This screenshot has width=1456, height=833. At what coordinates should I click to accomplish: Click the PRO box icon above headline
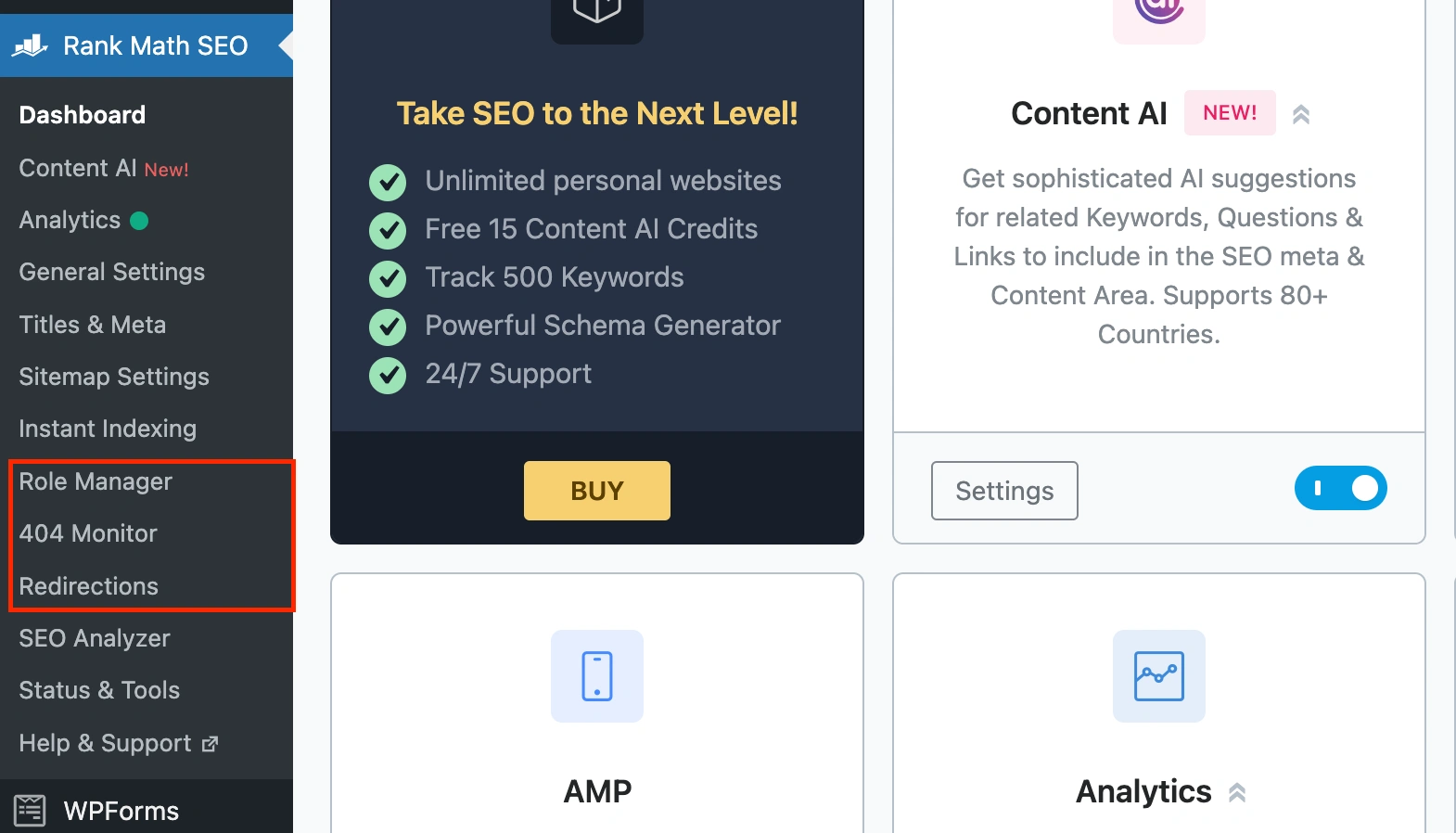coord(597,13)
